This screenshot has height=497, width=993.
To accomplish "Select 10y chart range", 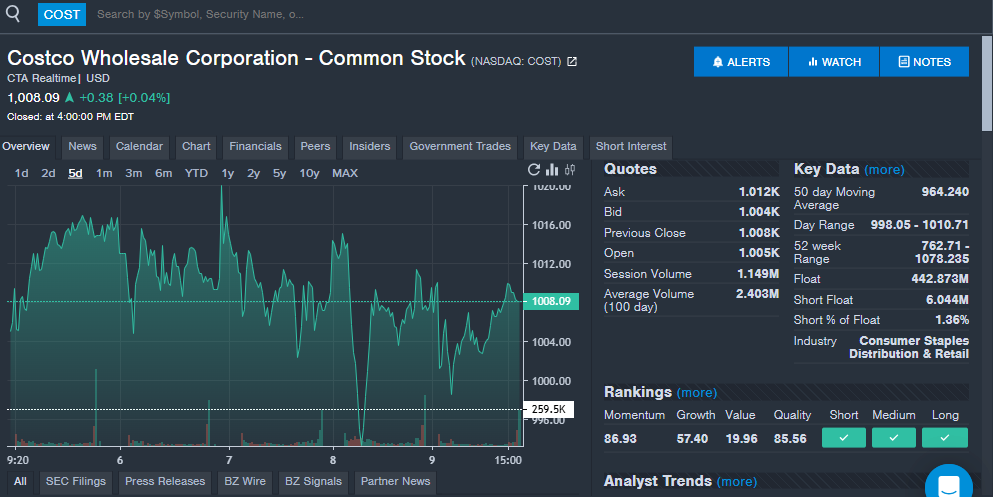I will pos(309,173).
